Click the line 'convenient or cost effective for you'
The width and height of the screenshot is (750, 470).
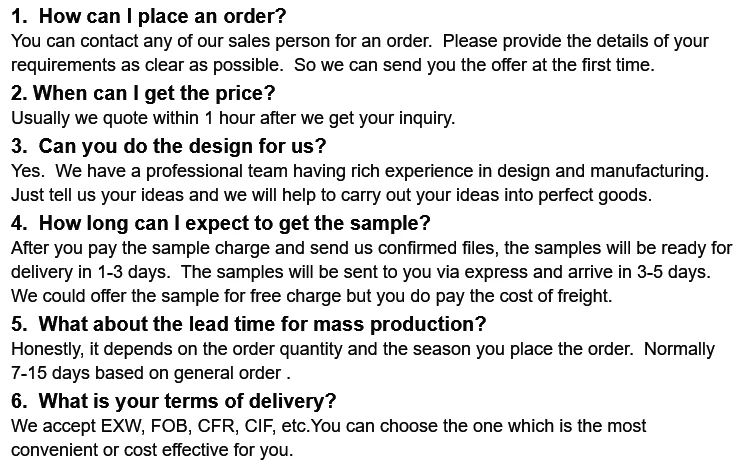(152, 450)
